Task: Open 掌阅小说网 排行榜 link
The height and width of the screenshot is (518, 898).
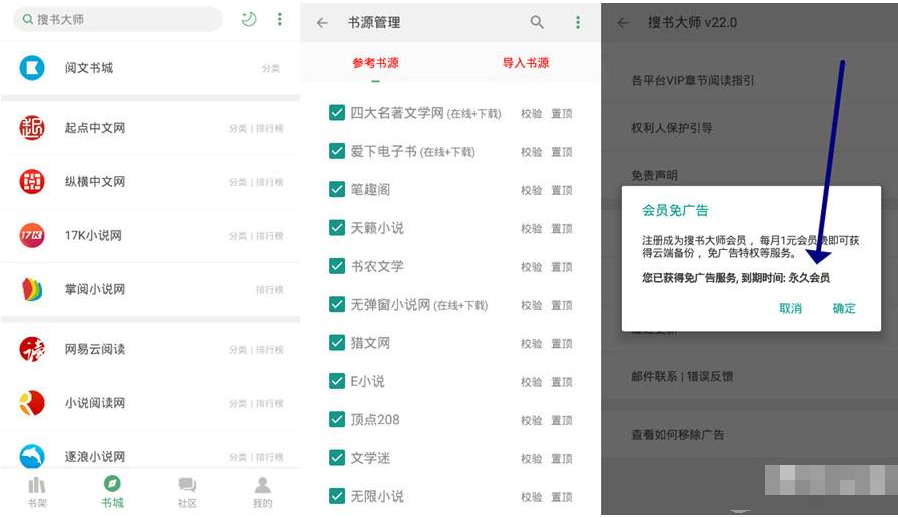Action: (269, 290)
